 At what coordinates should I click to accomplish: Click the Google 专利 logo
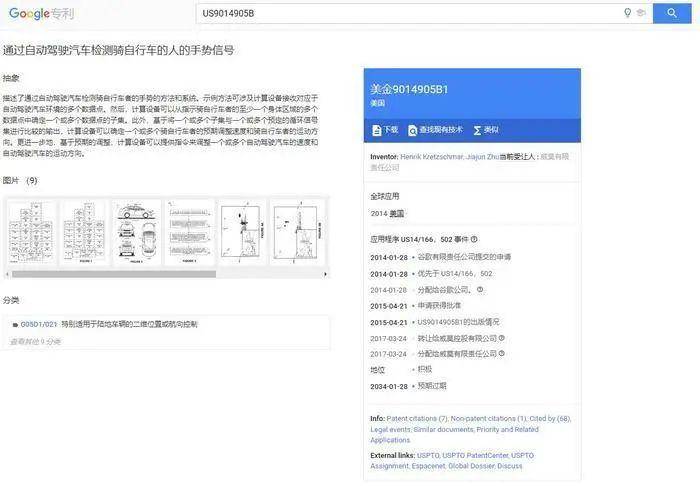tap(41, 13)
